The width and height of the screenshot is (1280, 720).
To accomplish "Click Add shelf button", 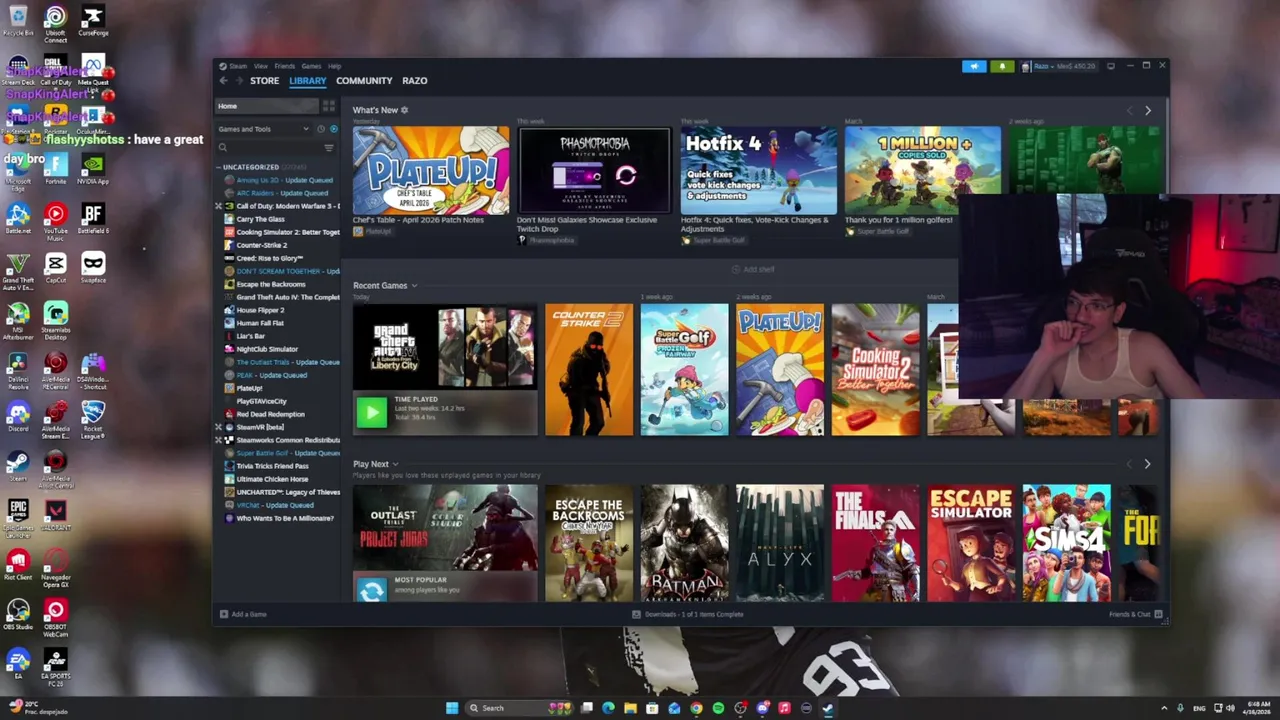I will pos(752,269).
